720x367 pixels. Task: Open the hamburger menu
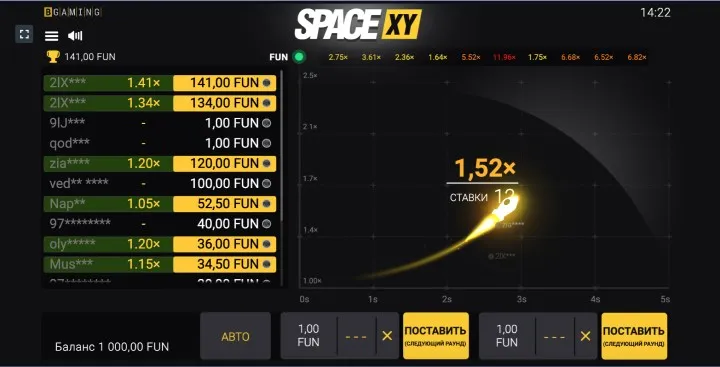tap(51, 36)
